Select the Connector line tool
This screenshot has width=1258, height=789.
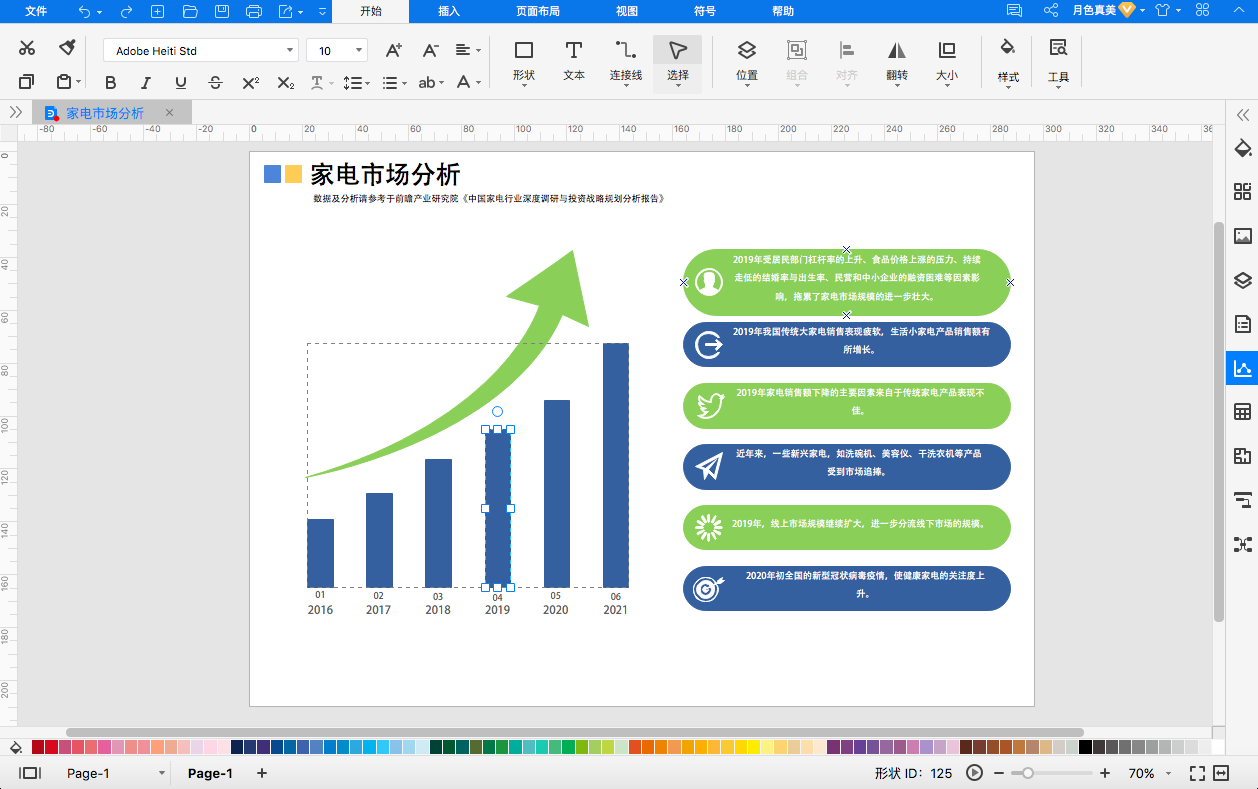pyautogui.click(x=626, y=62)
